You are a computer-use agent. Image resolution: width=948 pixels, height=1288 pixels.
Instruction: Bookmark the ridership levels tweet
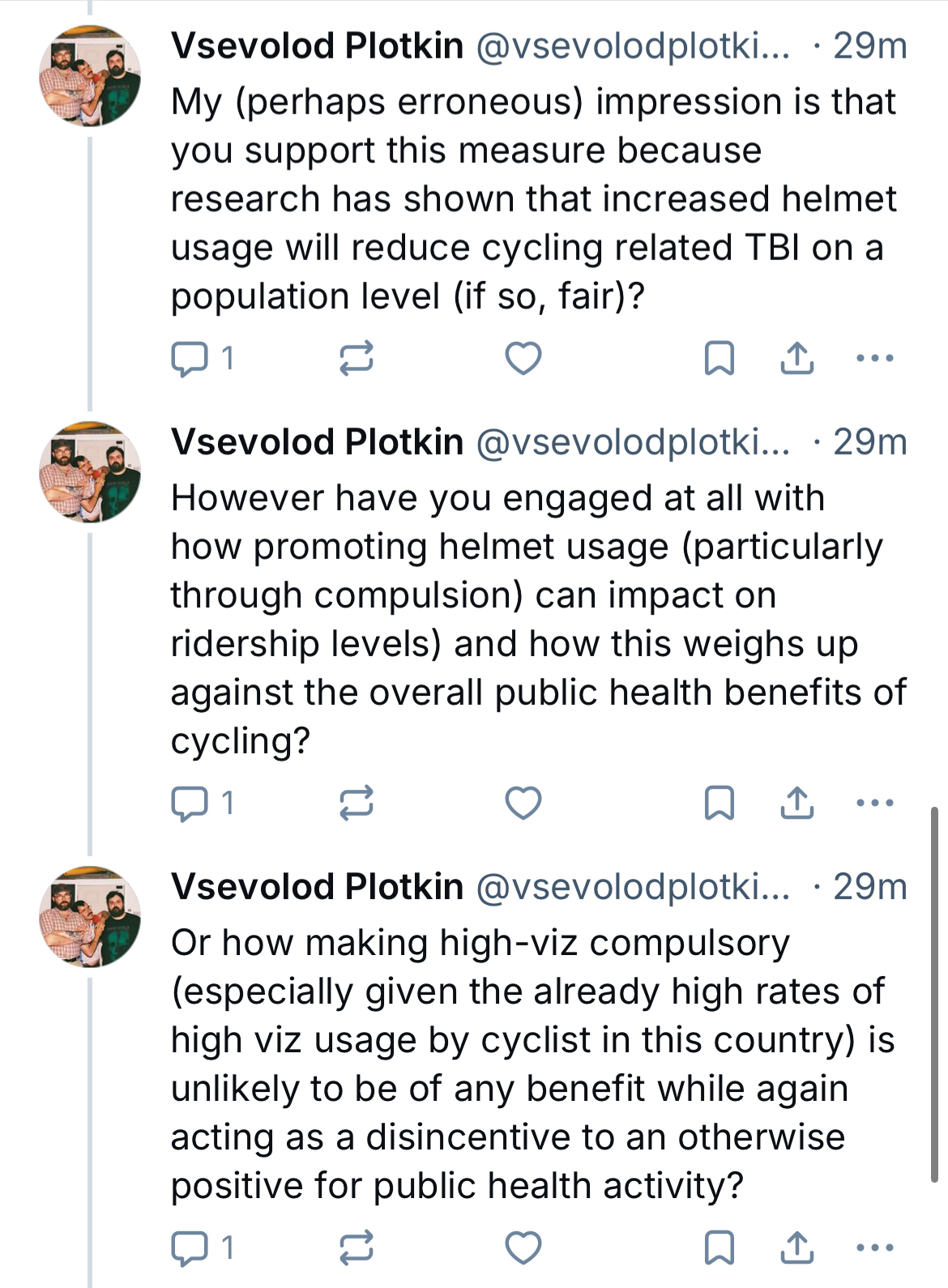coord(719,803)
